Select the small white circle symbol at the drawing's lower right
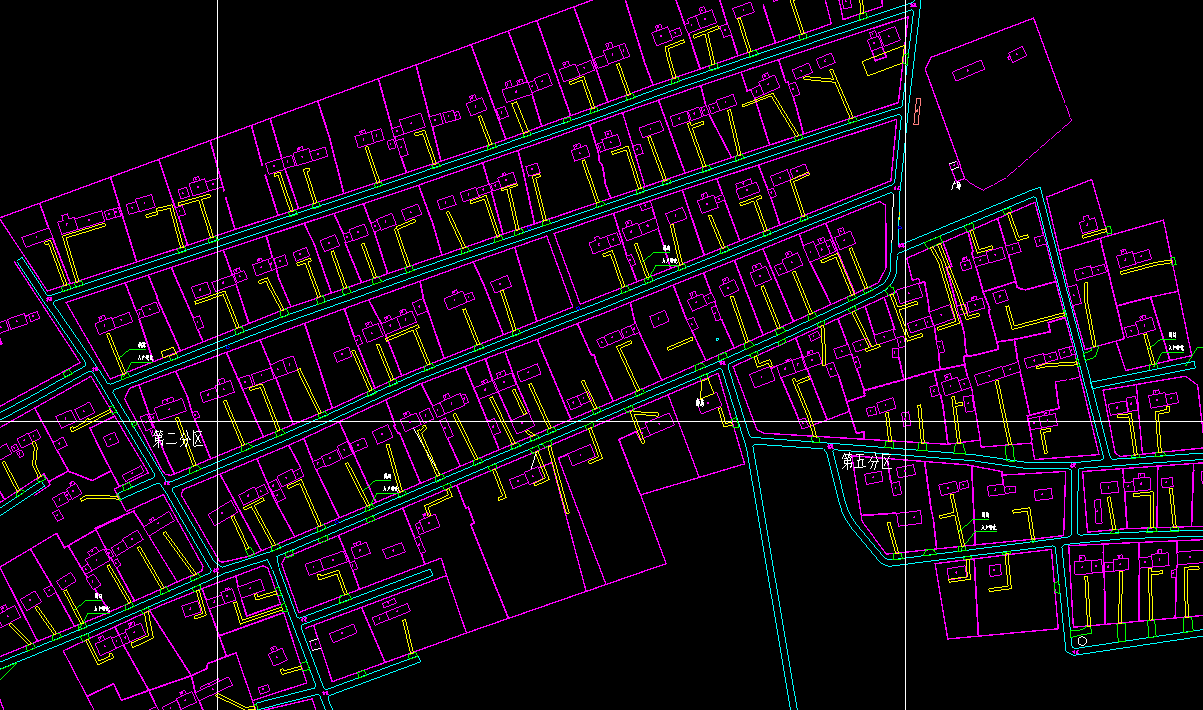Viewport: 1203px width, 710px height. (1081, 640)
